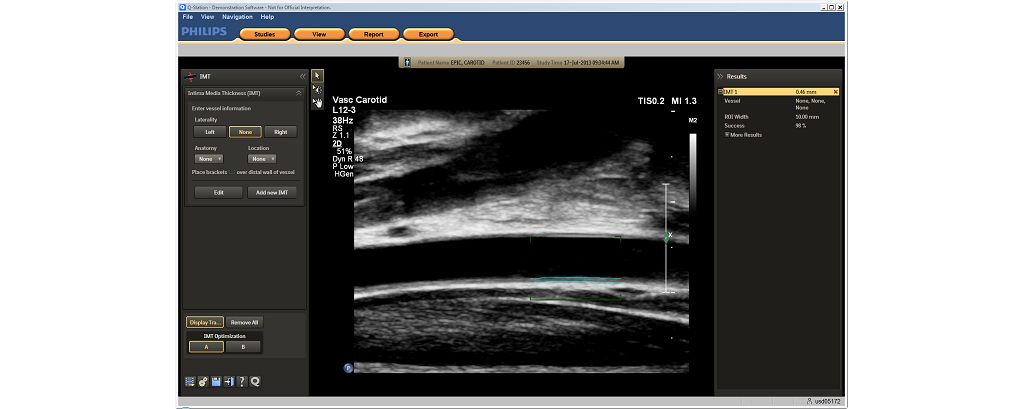Open help with the question mark icon
Viewport: 1024px width, 409px height.
coord(242,382)
